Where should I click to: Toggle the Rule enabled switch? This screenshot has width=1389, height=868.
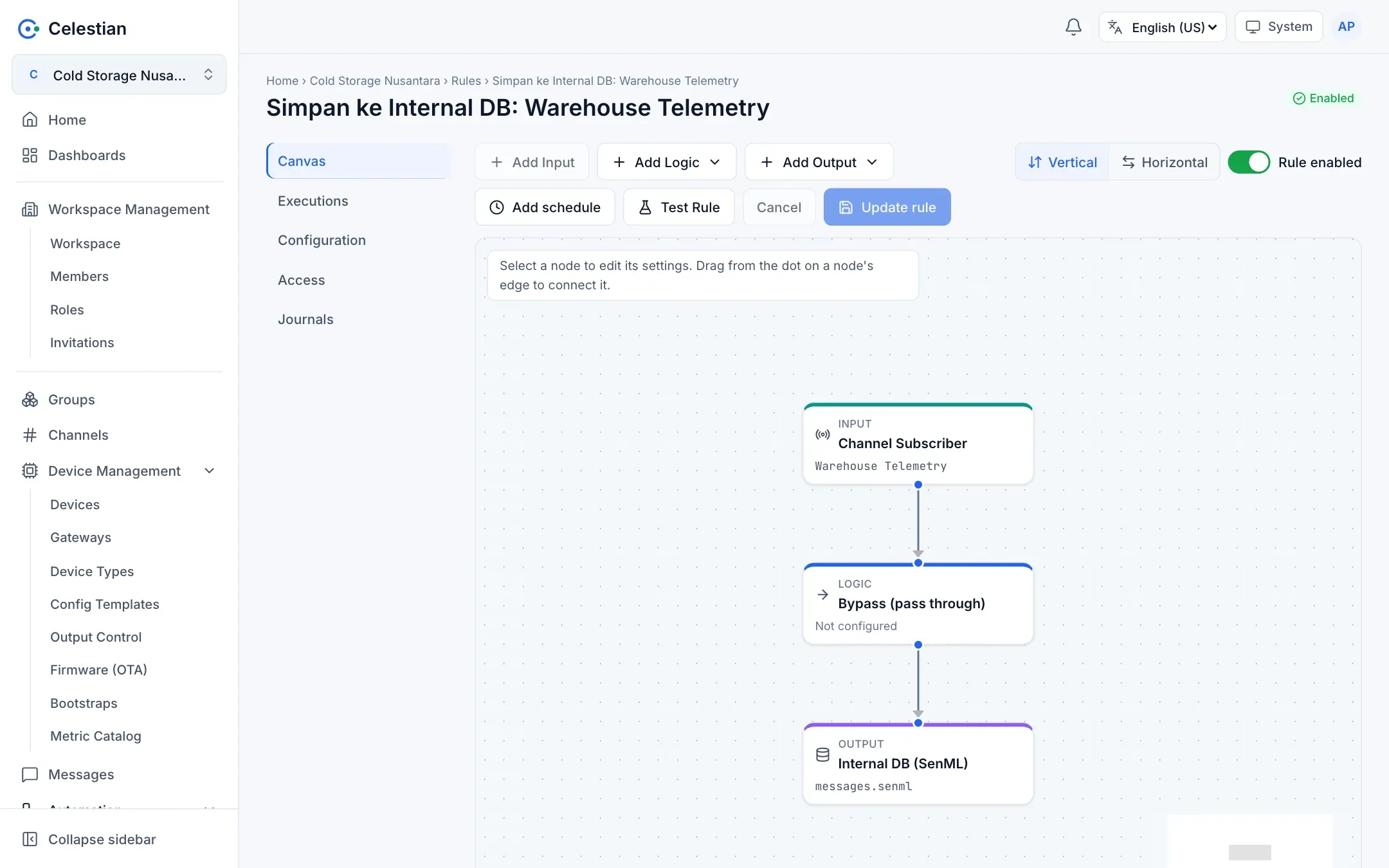(1249, 162)
